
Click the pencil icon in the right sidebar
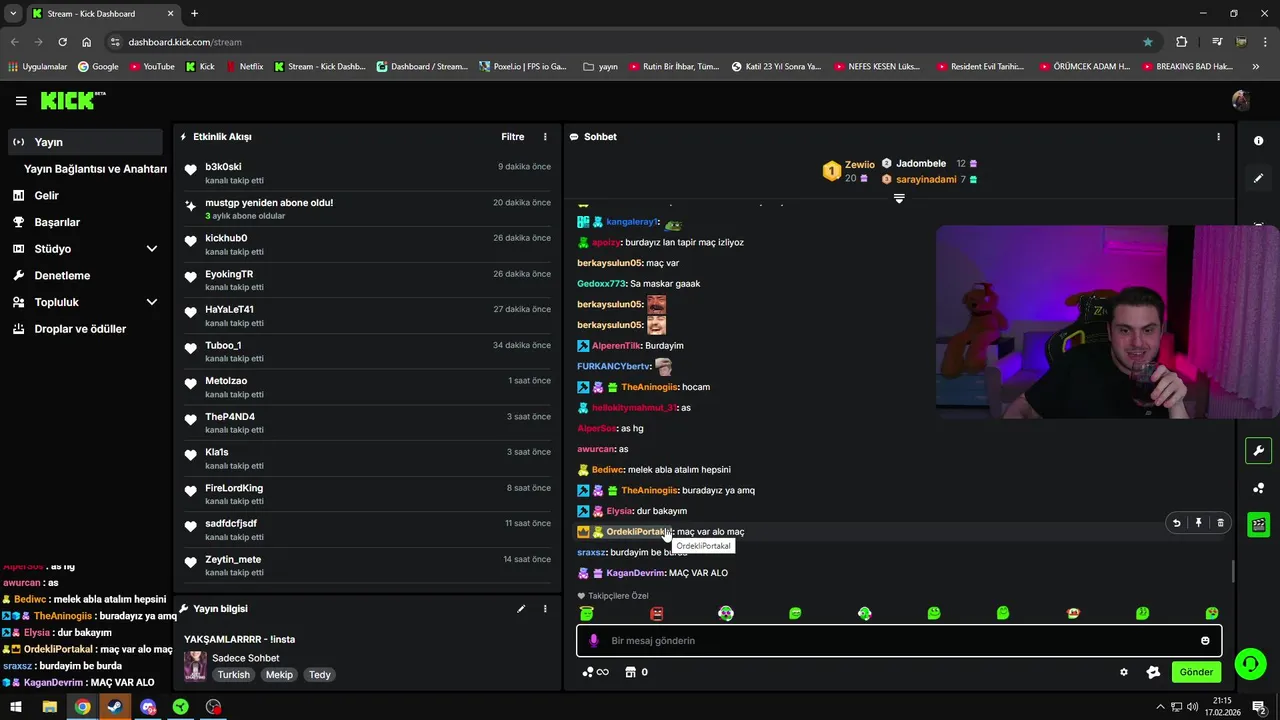tap(1259, 178)
